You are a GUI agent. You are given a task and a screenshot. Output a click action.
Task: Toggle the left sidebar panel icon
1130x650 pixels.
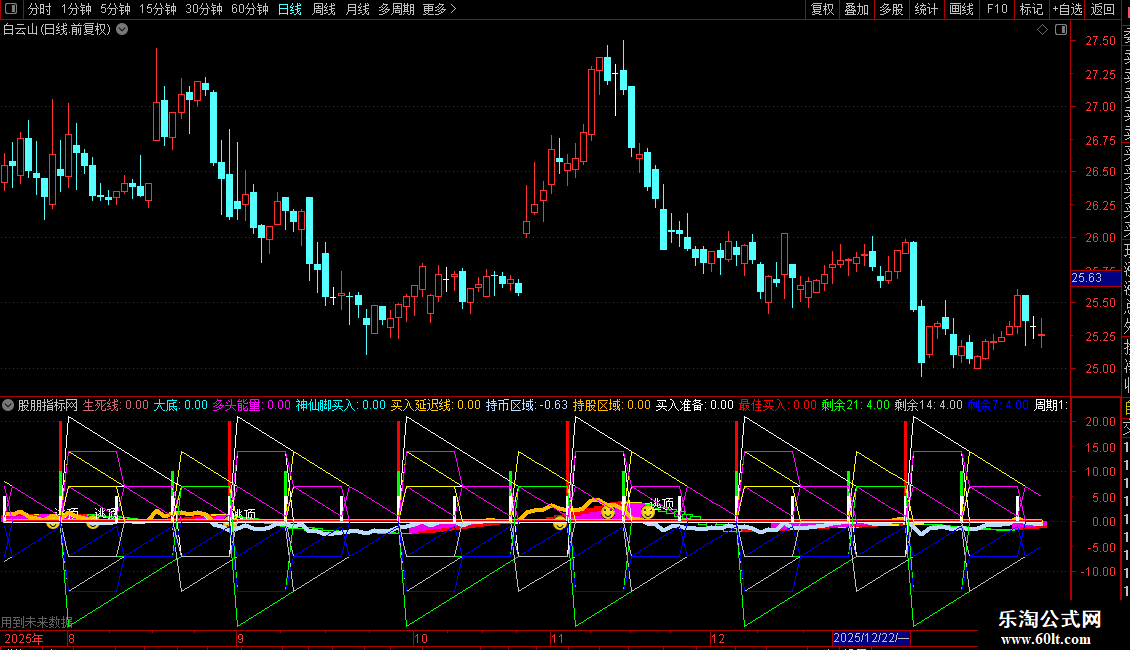pyautogui.click(x=11, y=9)
